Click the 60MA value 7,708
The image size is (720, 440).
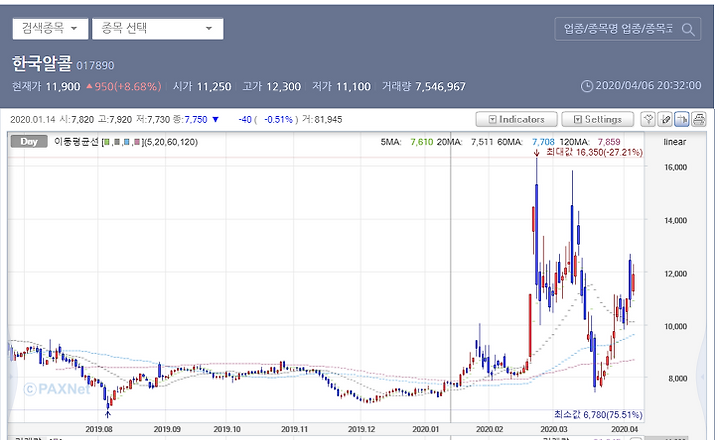click(543, 142)
